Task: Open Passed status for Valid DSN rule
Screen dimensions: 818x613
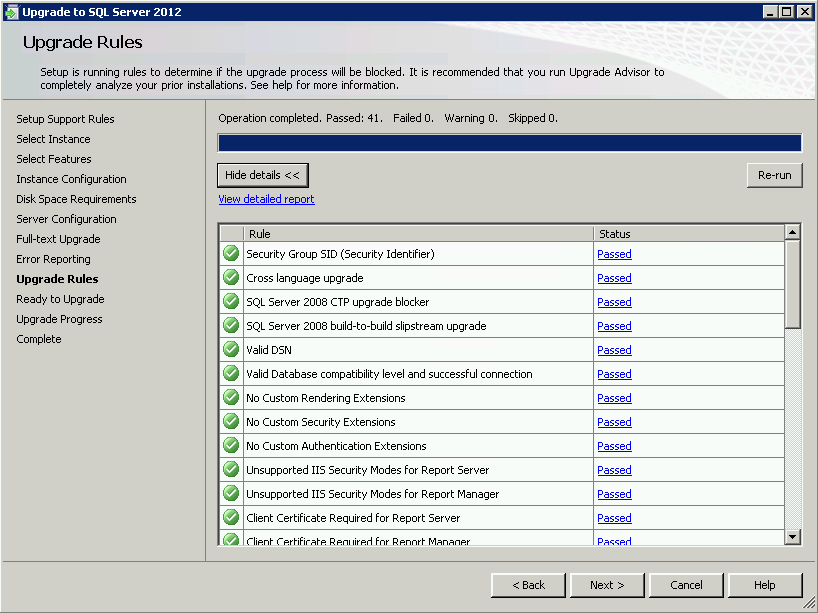Action: 614,350
